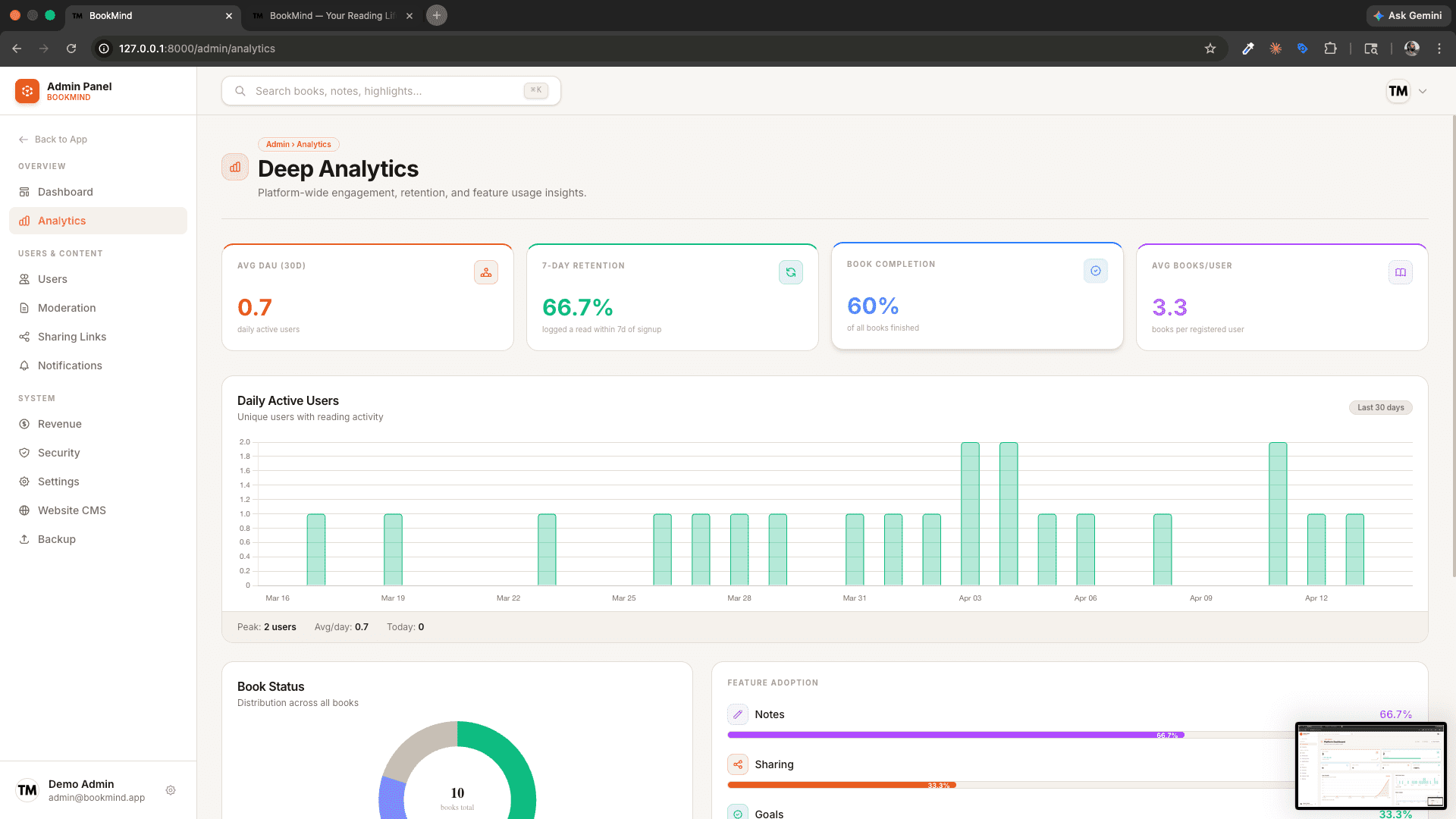Click the Last 30 days badge

(x=1380, y=407)
